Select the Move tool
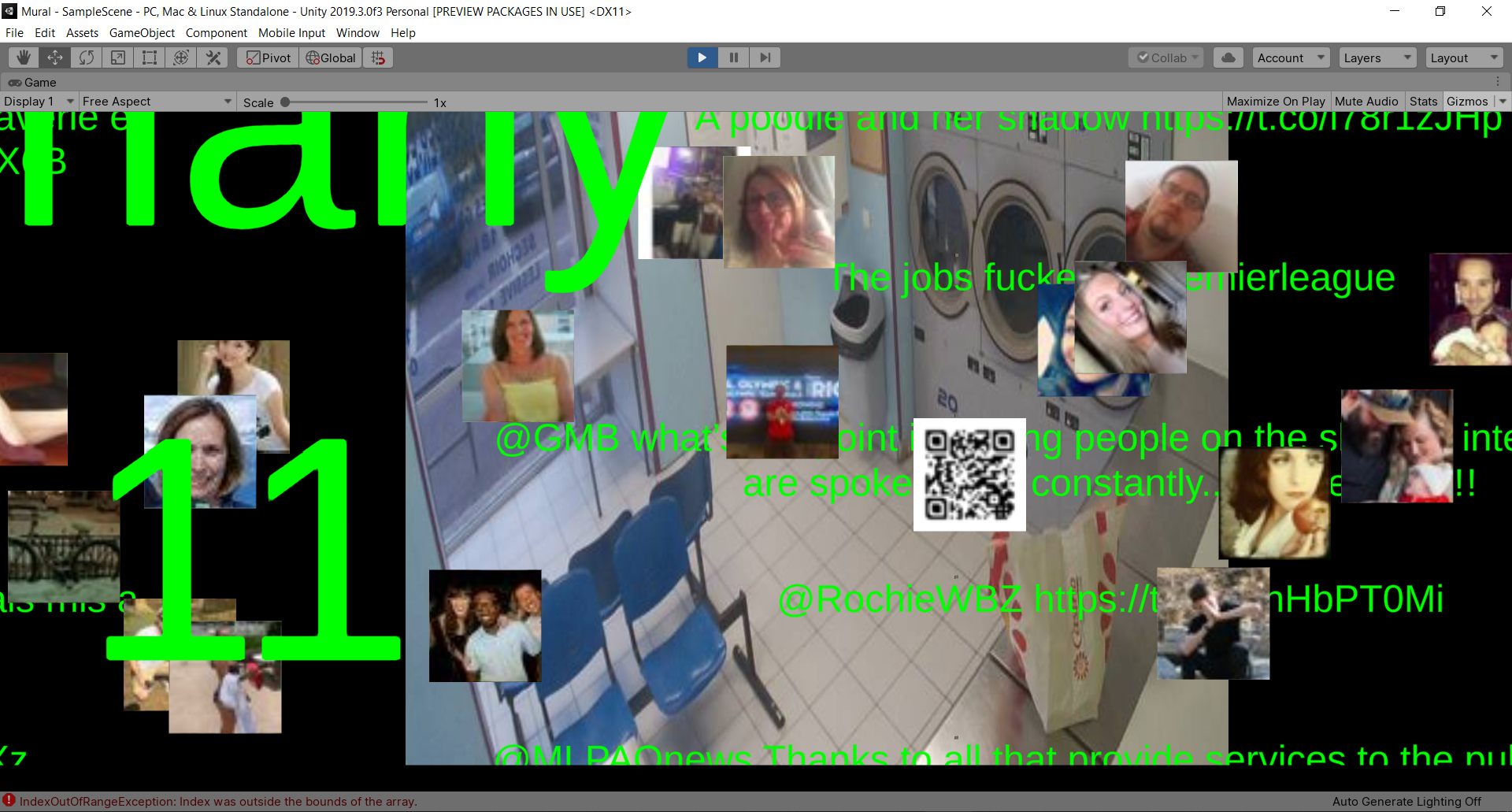Viewport: 1512px width, 812px height. (x=55, y=57)
